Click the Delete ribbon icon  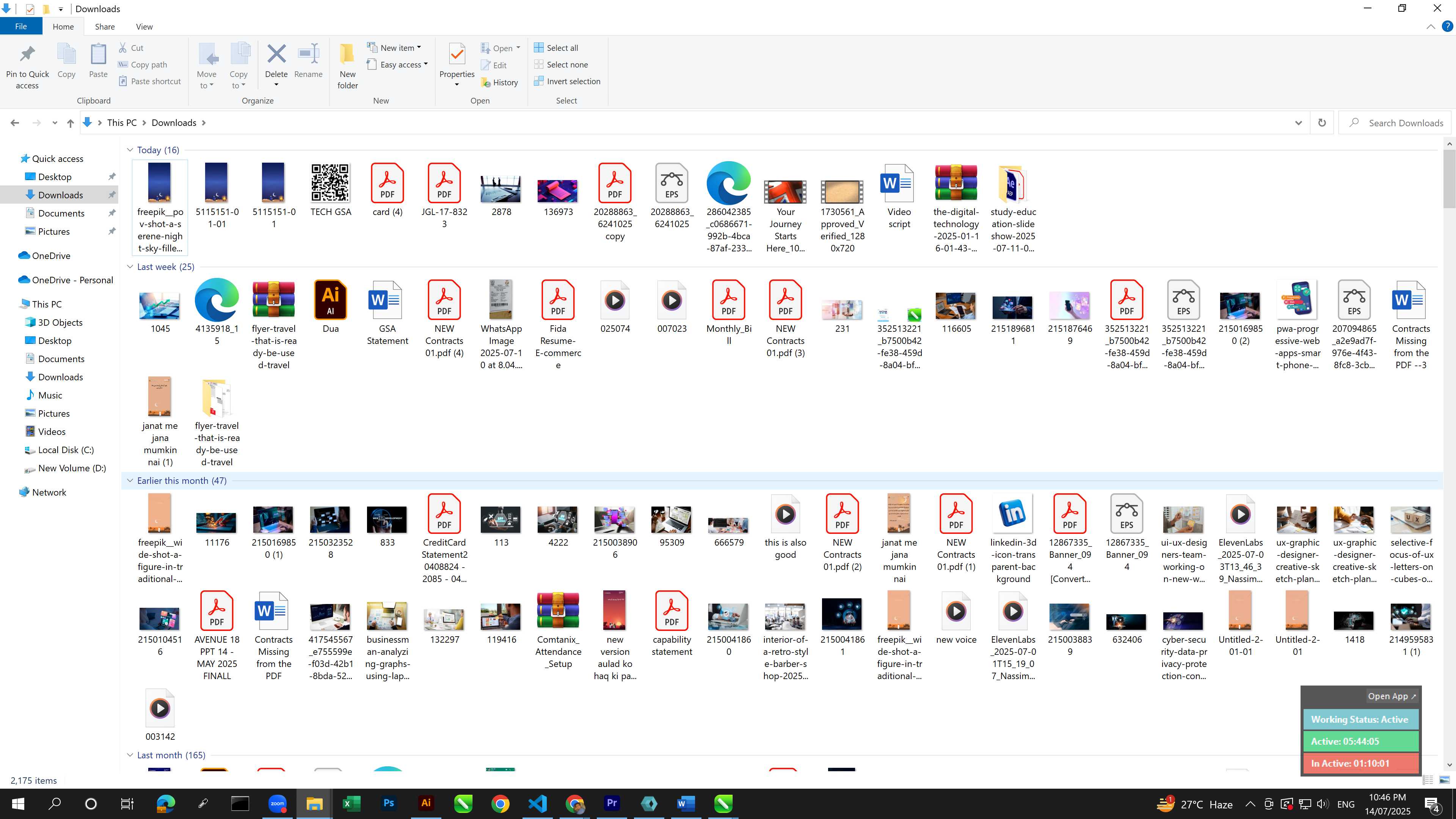[x=276, y=61]
